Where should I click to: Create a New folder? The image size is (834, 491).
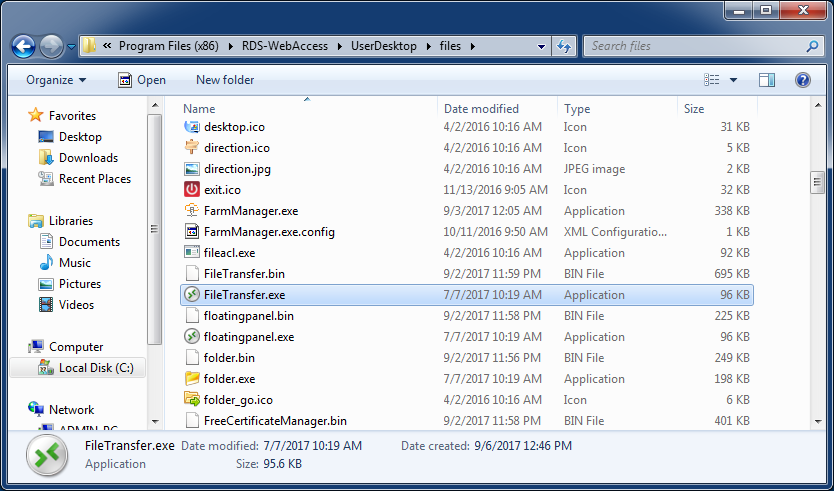coord(225,80)
